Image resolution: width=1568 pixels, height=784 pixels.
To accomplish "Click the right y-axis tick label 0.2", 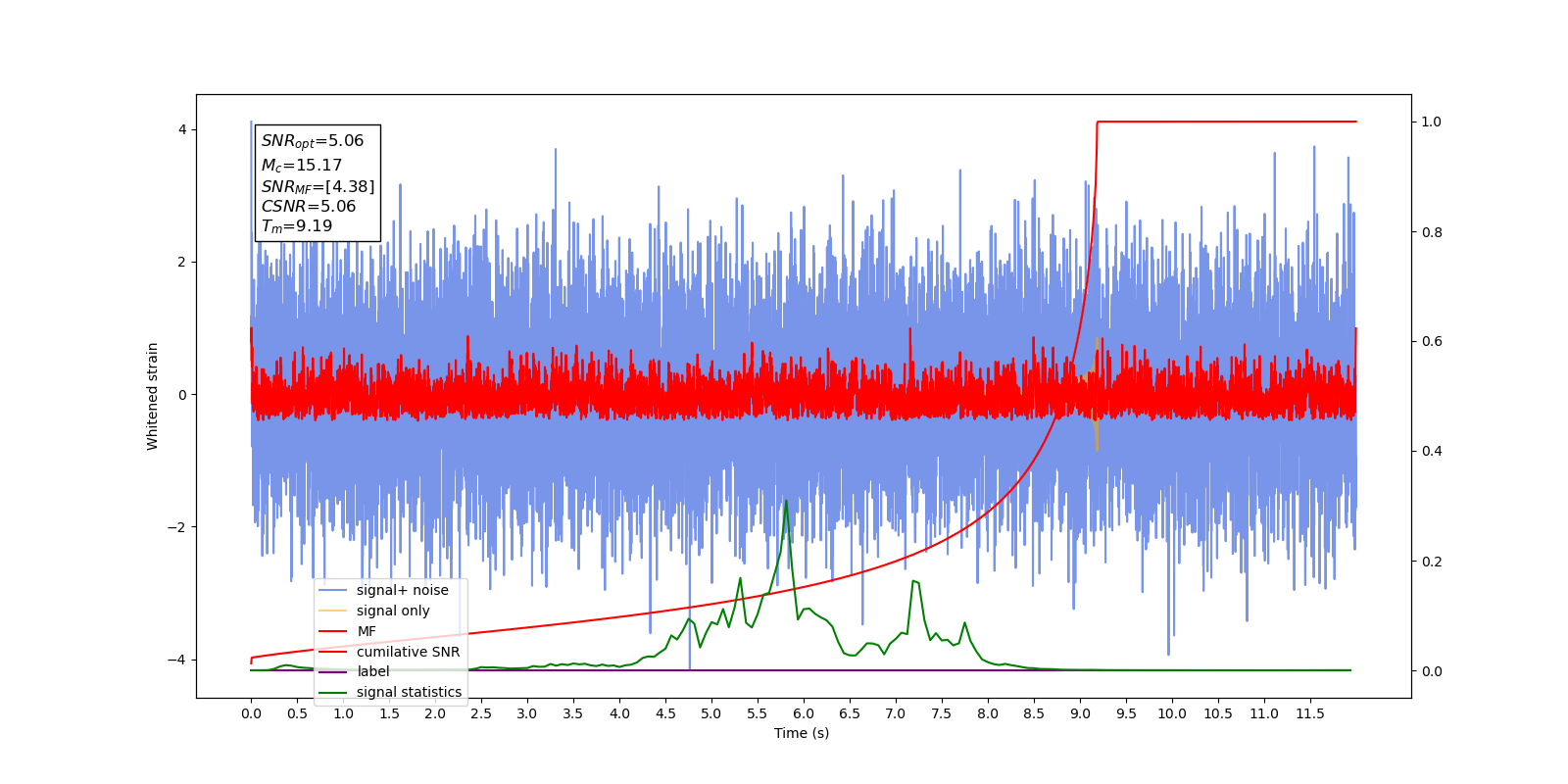I will pos(1432,562).
